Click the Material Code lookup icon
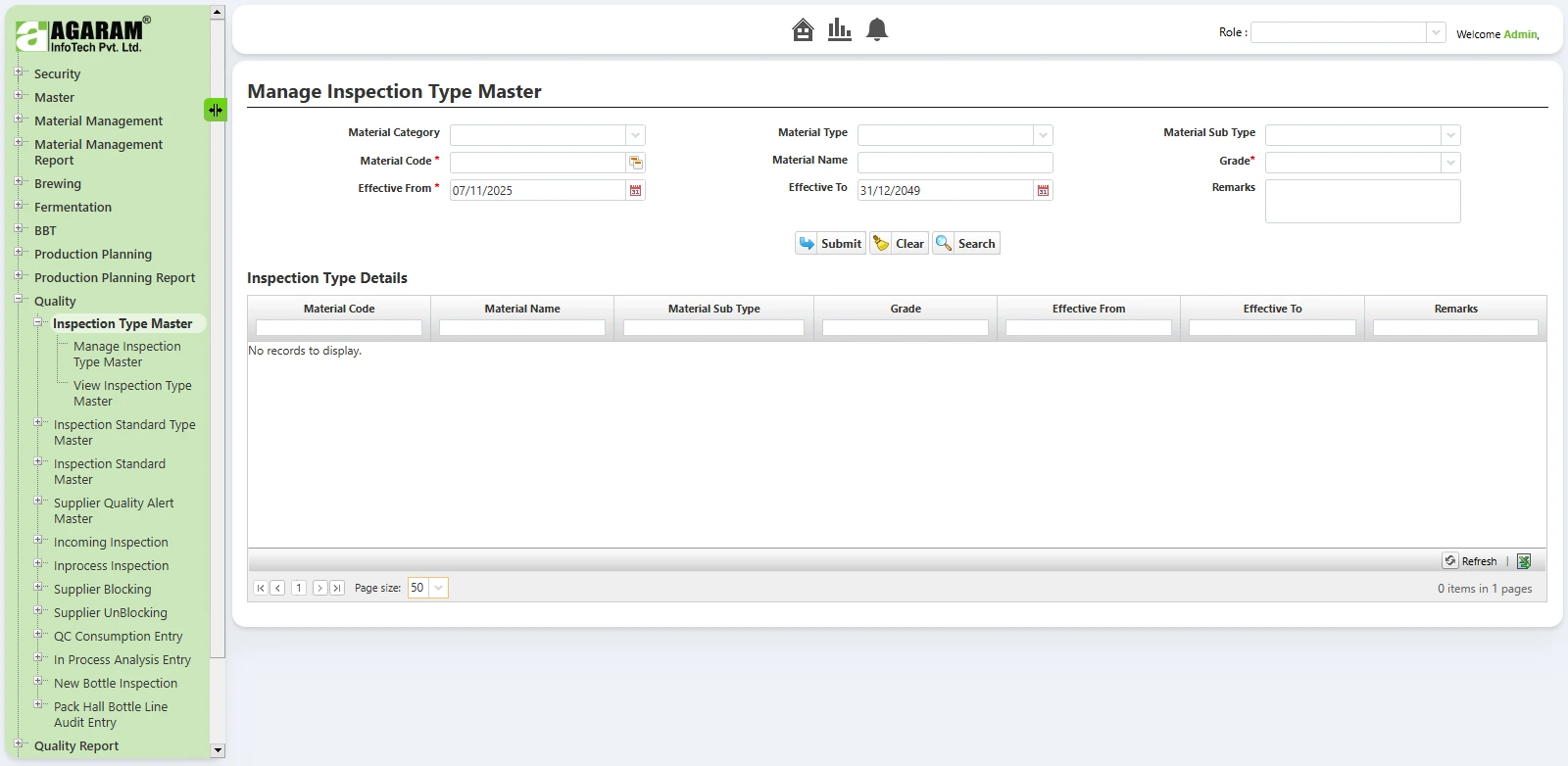Viewport: 1568px width, 766px height. [x=636, y=163]
